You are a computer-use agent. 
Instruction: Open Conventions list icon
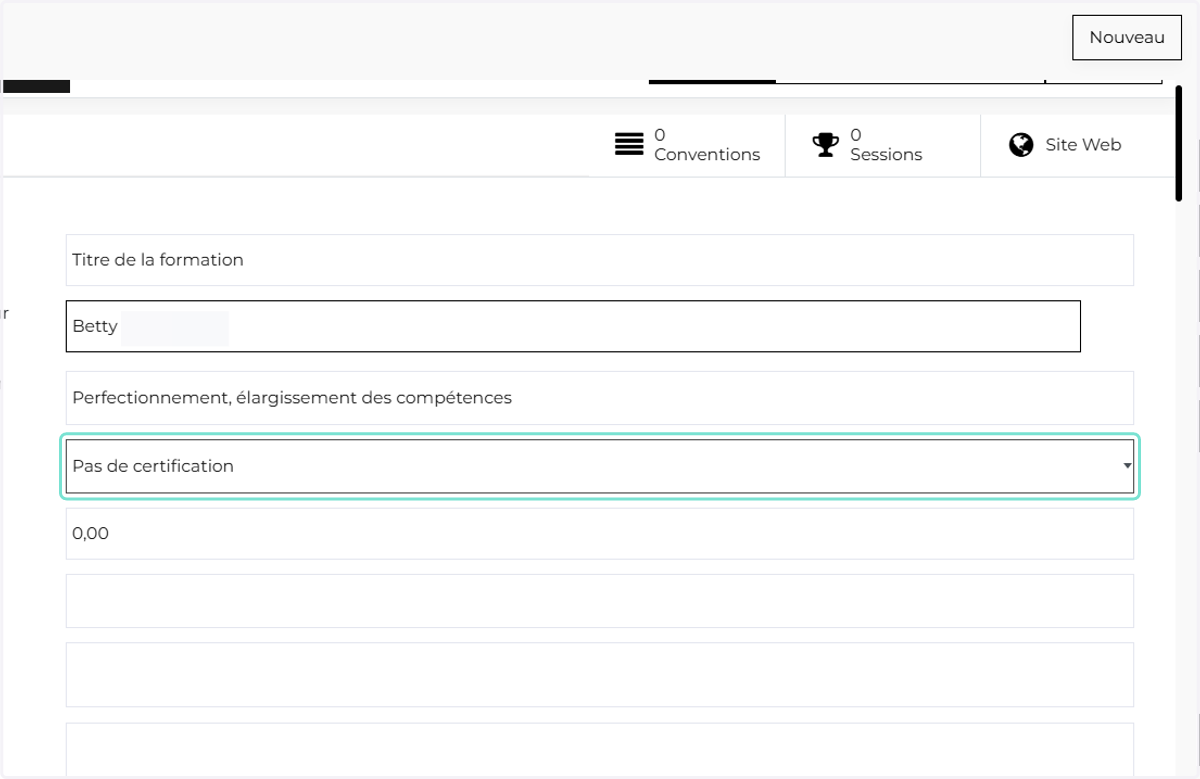tap(629, 145)
